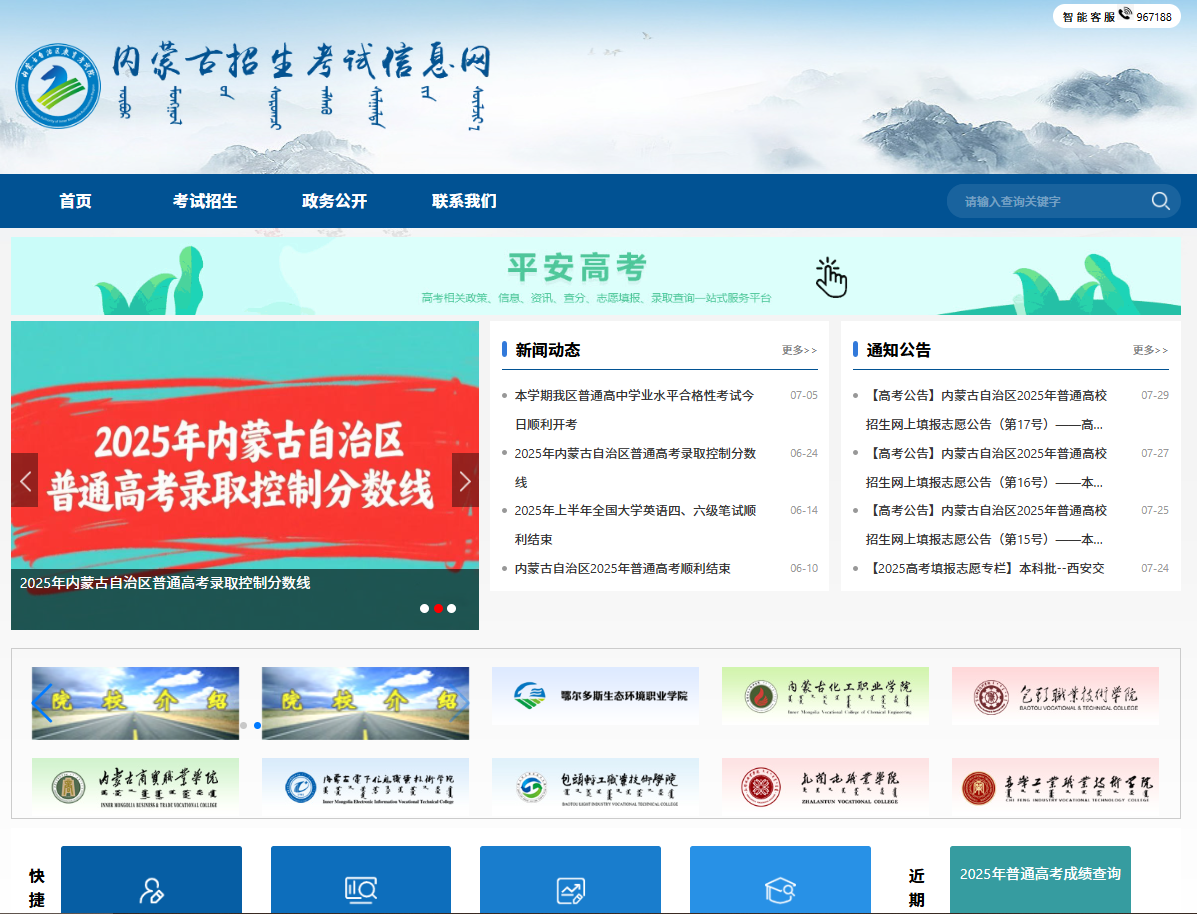Expand more items in 新闻动态 section
The height and width of the screenshot is (914, 1197).
tap(799, 350)
